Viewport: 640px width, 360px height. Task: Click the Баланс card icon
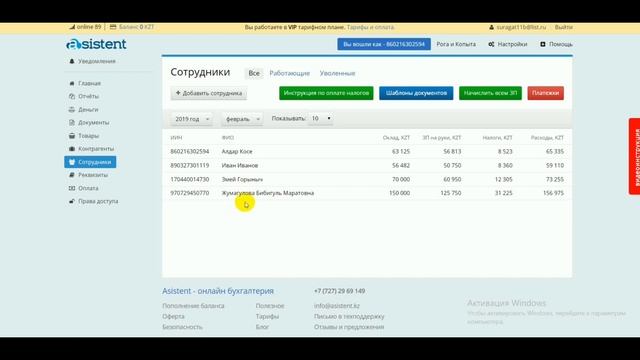tap(113, 27)
